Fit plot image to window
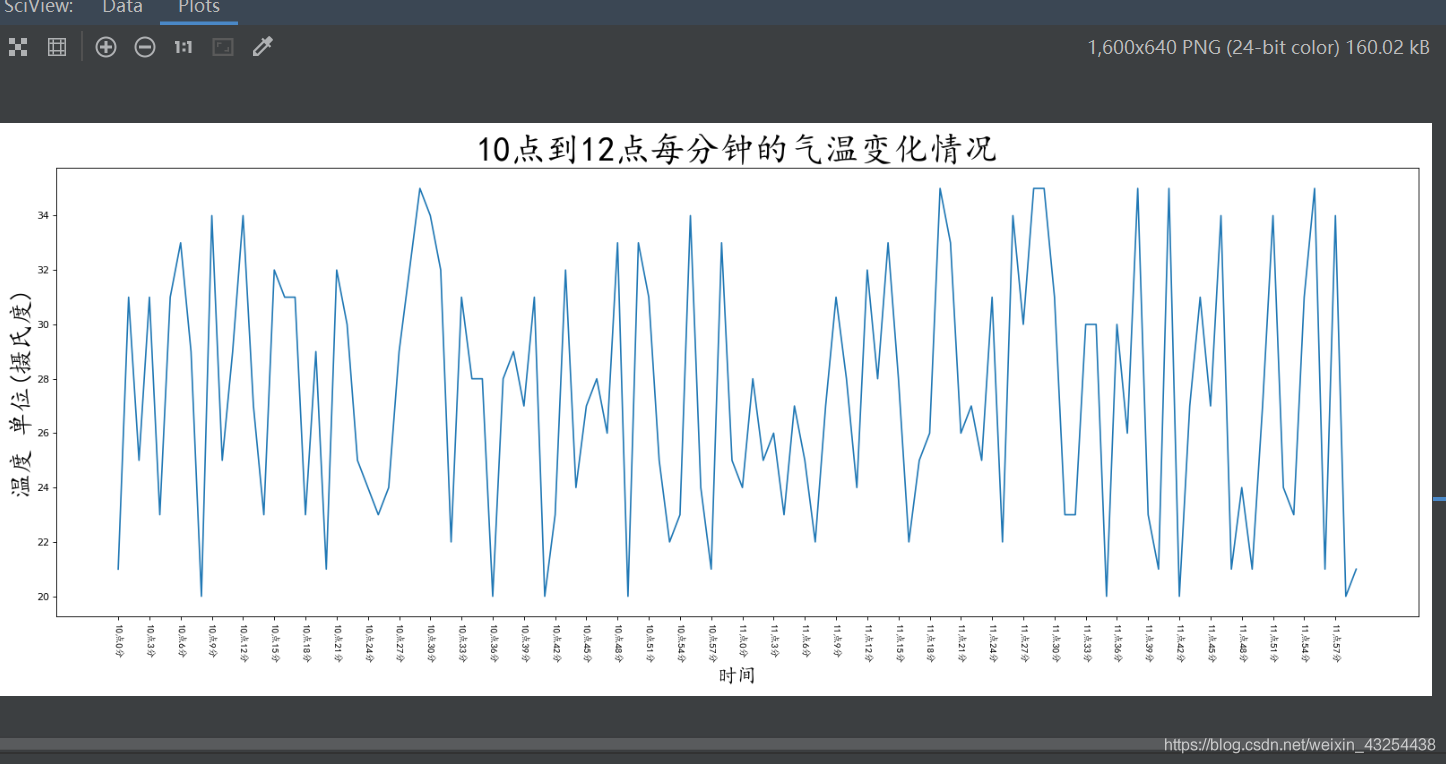The height and width of the screenshot is (764, 1446). point(223,47)
